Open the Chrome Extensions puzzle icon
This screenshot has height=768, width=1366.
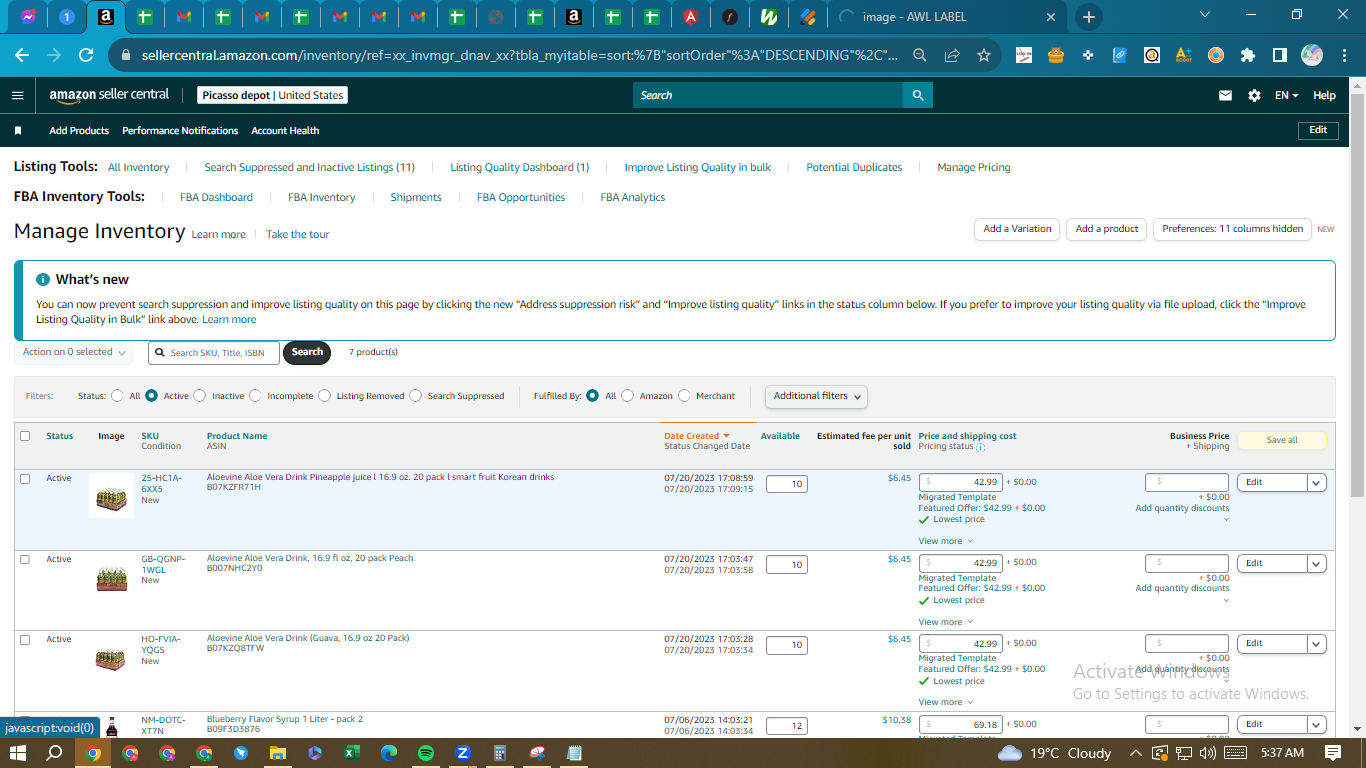tap(1247, 56)
